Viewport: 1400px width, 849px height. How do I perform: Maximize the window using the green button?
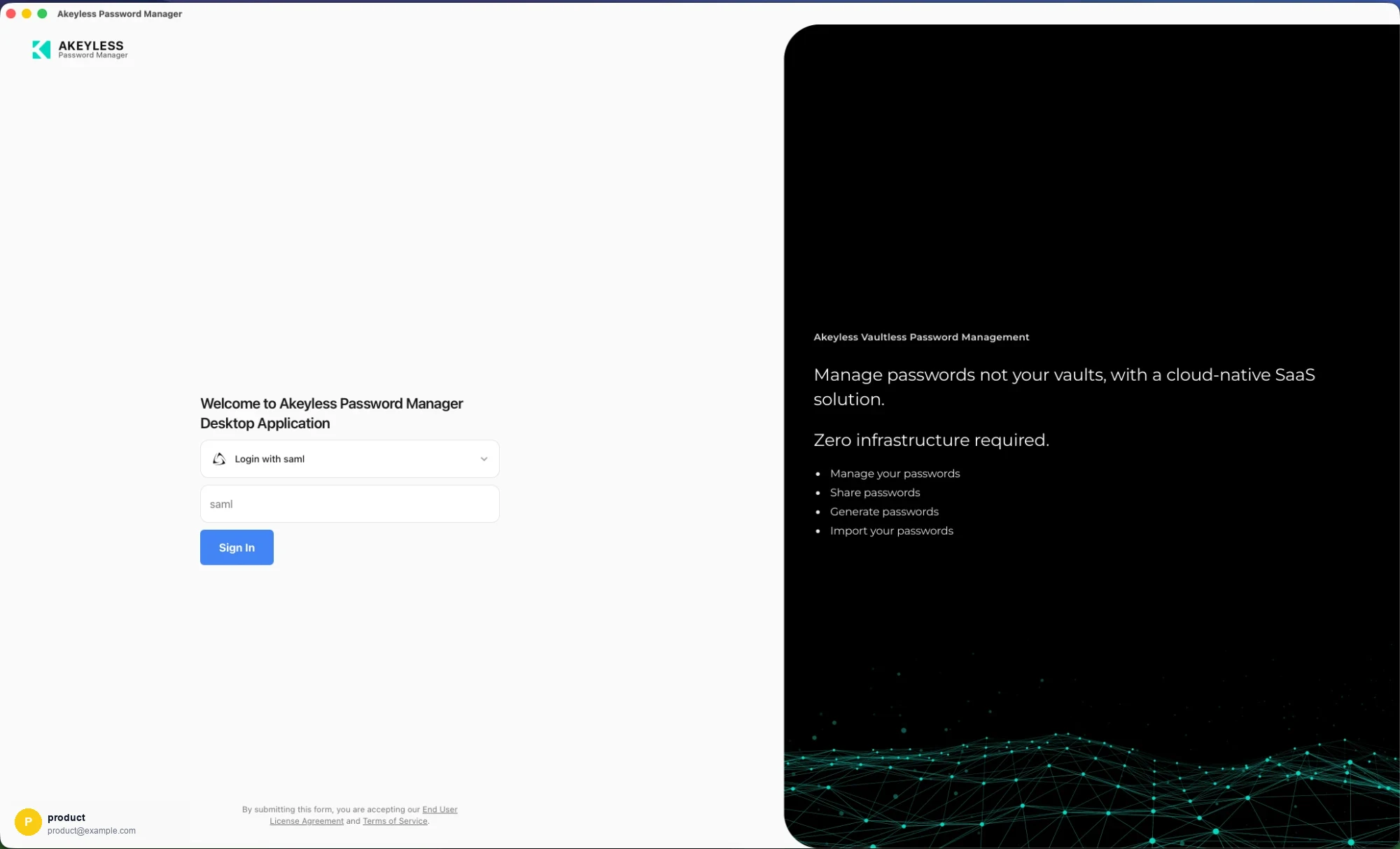42,13
